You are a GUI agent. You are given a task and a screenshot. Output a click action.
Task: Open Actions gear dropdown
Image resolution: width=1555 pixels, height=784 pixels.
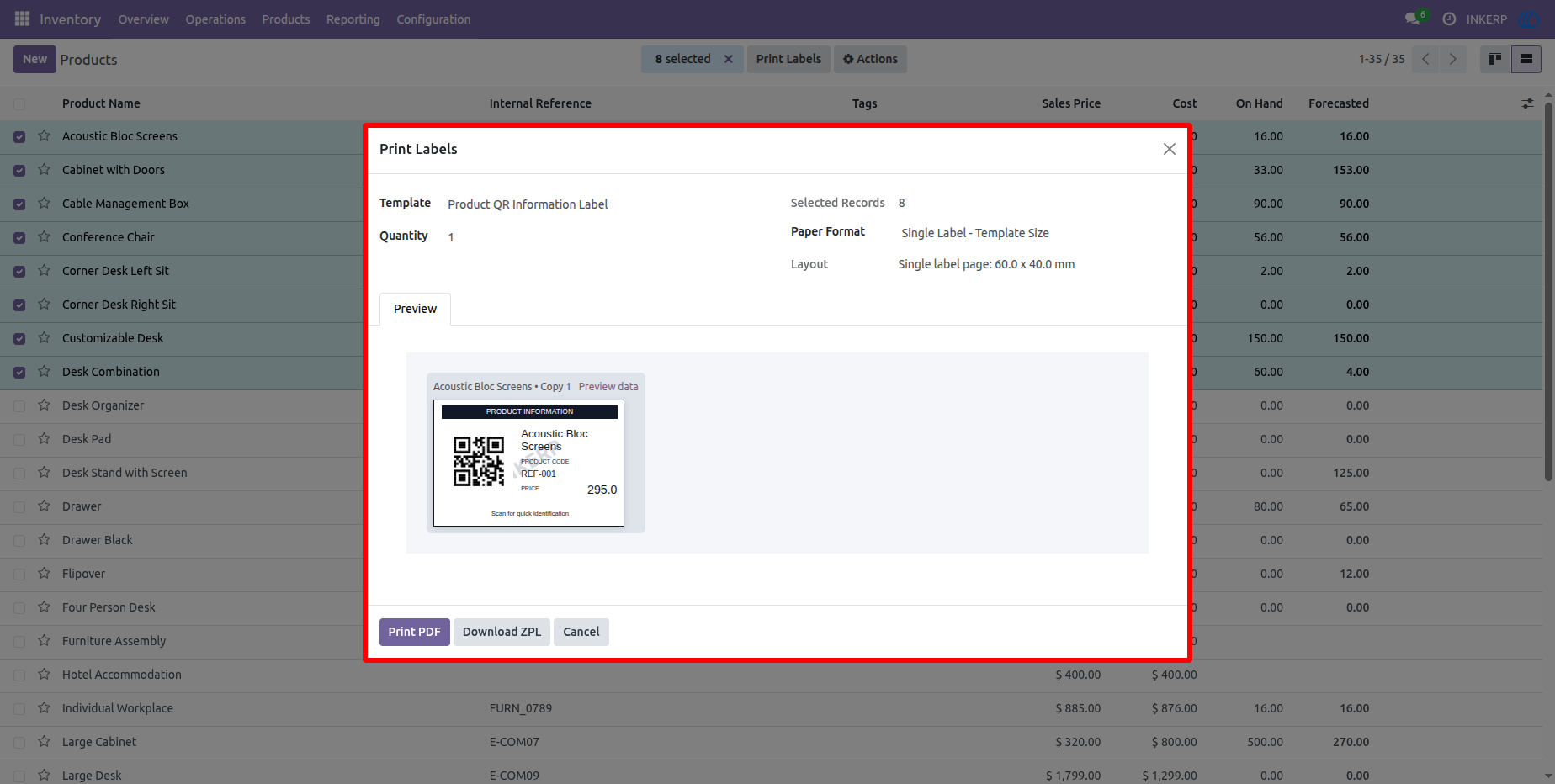point(870,59)
